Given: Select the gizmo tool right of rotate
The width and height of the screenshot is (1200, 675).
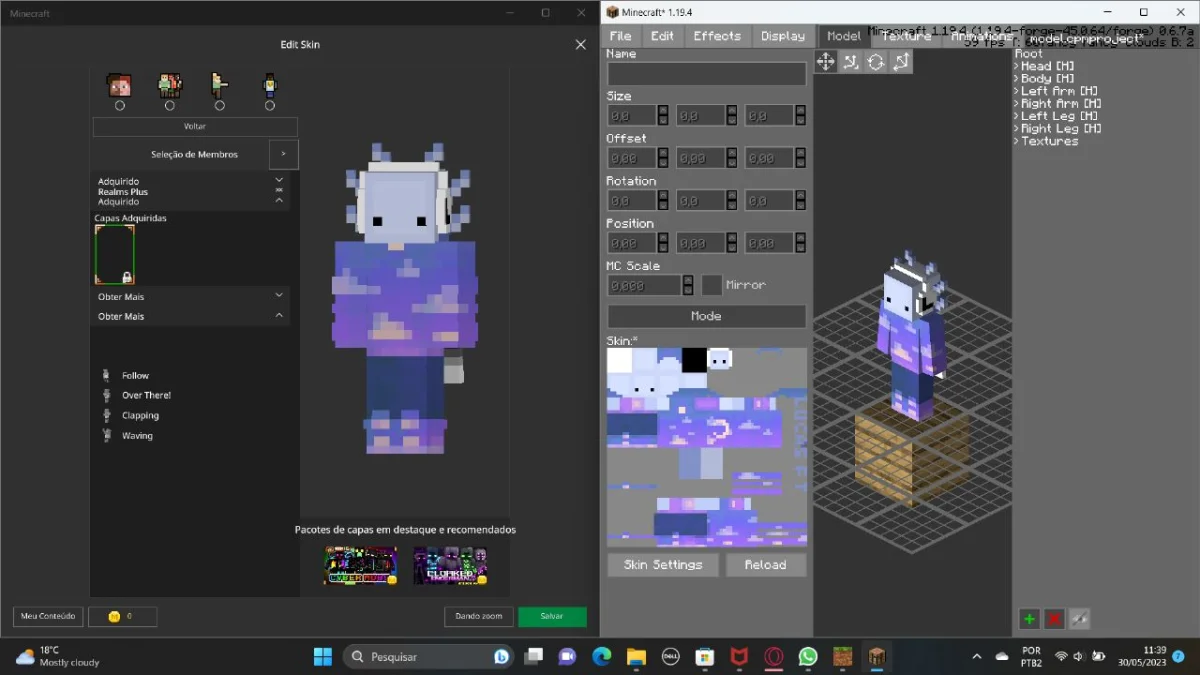Looking at the screenshot, I should tap(901, 62).
